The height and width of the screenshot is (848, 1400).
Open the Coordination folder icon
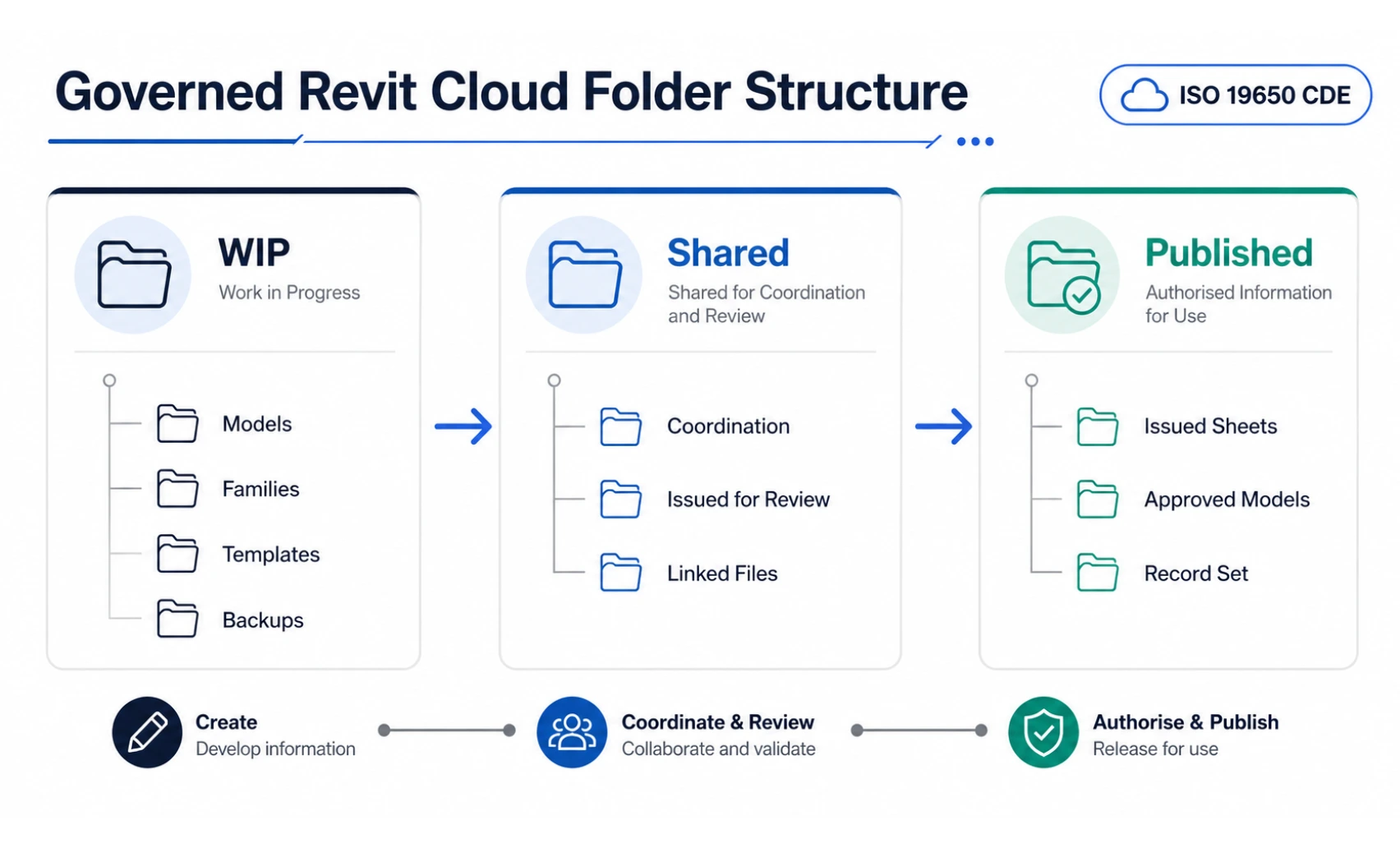coord(620,426)
